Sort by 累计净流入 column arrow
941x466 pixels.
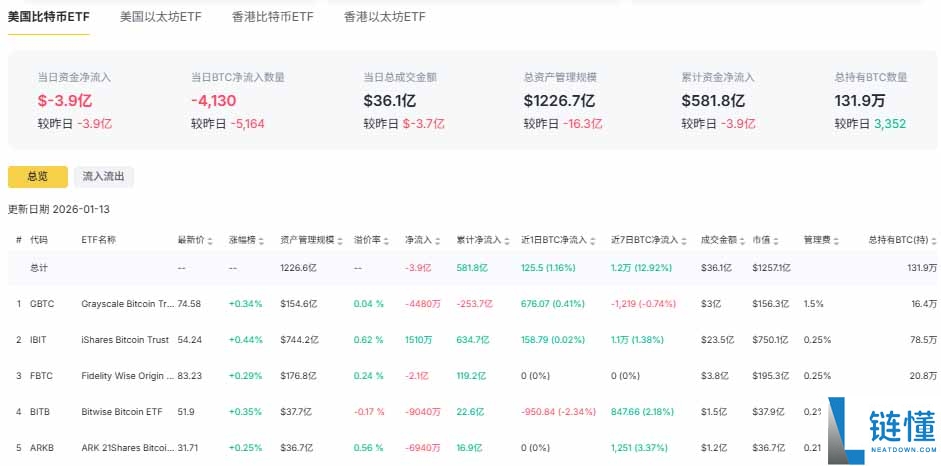[505, 240]
